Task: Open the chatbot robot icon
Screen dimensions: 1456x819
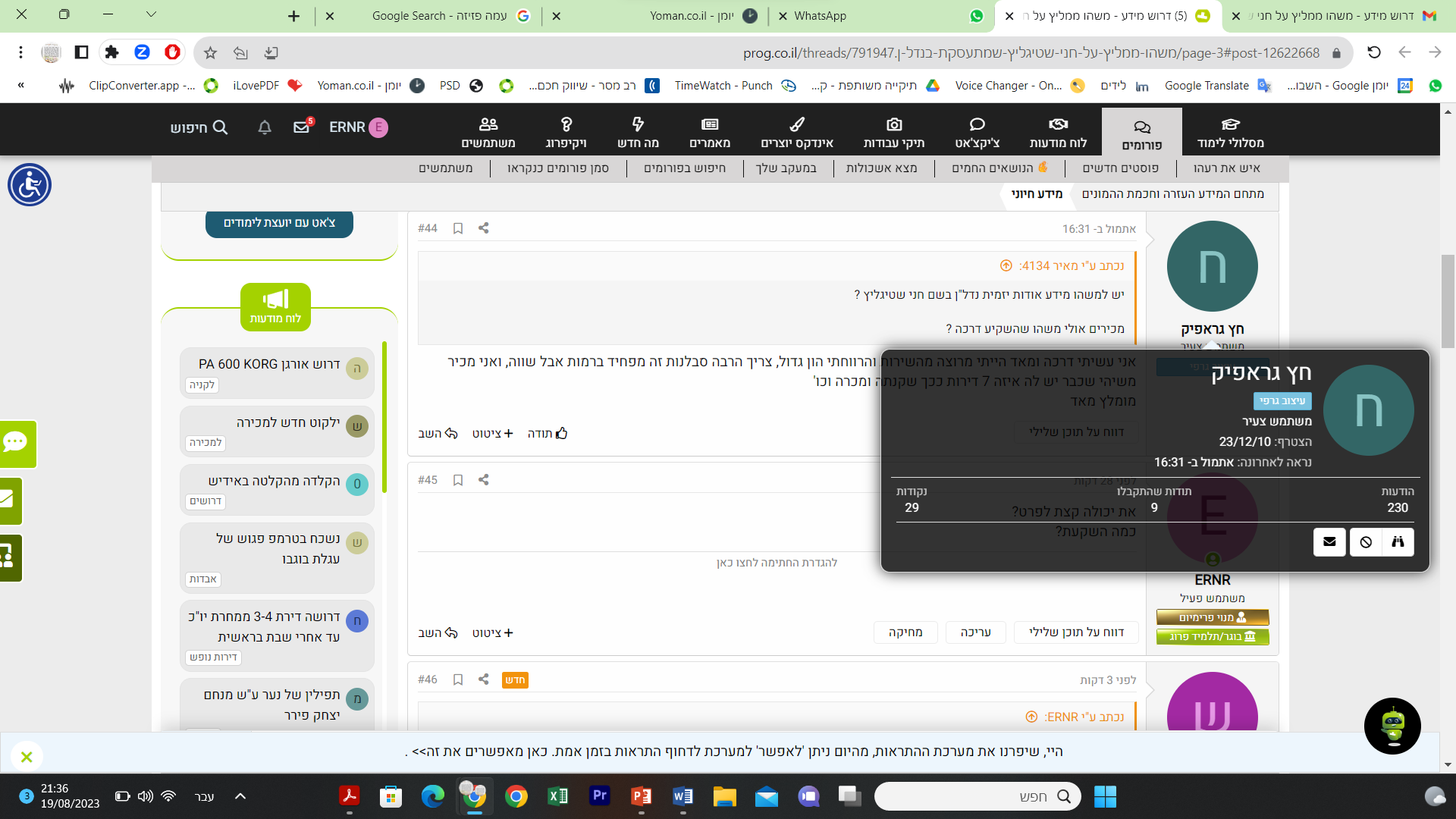Action: point(1392,726)
